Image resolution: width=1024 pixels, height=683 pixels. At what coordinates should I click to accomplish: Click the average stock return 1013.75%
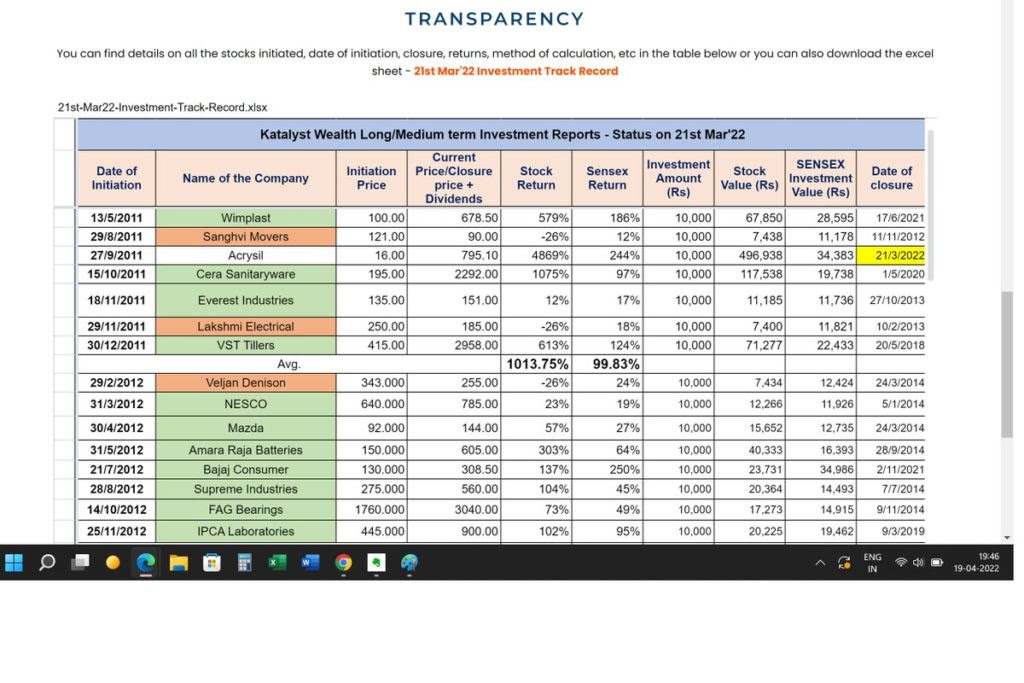coord(536,364)
